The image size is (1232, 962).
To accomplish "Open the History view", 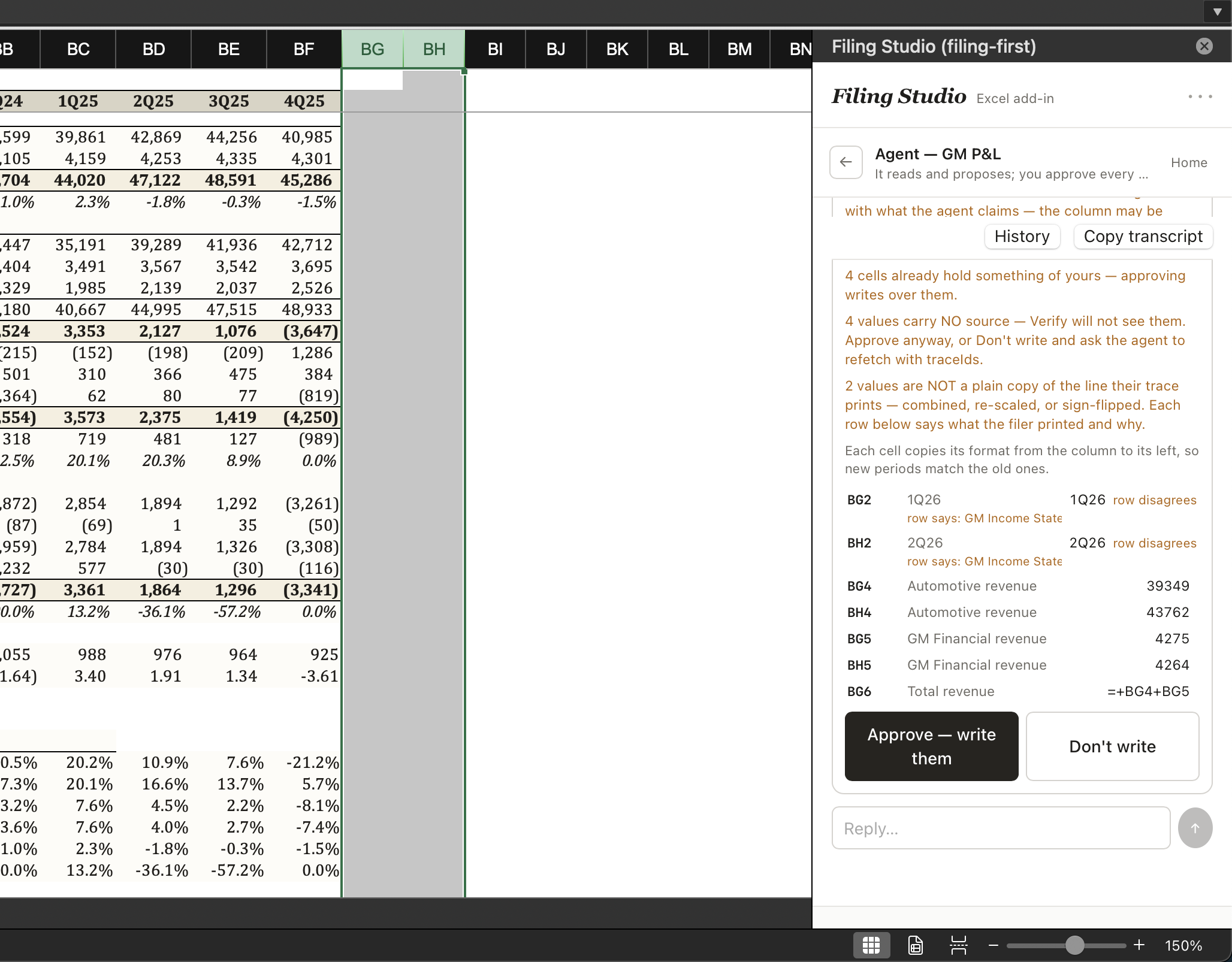I will [1022, 236].
